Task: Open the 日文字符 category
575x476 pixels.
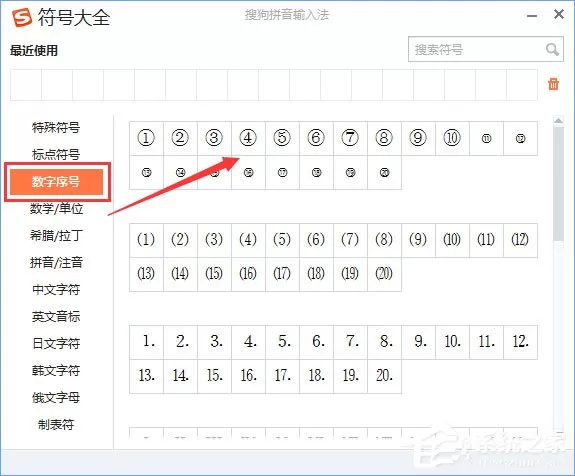Action: [x=56, y=343]
